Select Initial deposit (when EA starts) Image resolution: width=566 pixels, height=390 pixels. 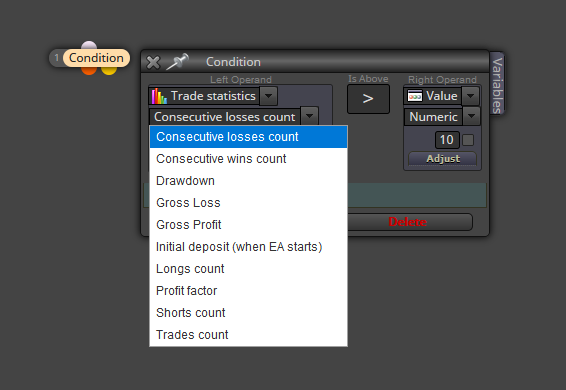pos(248,247)
